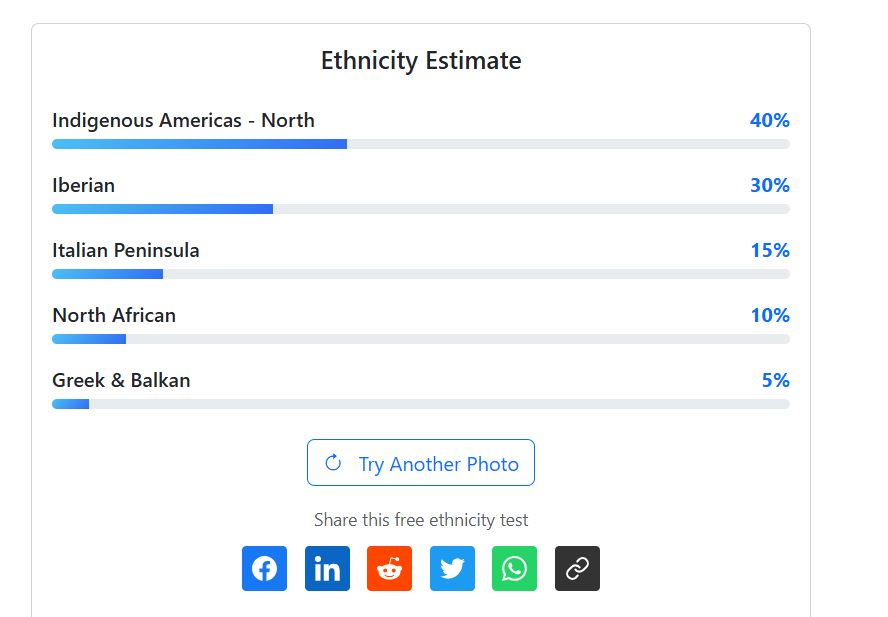Click the refresh icon in Try Another Photo

pos(334,463)
